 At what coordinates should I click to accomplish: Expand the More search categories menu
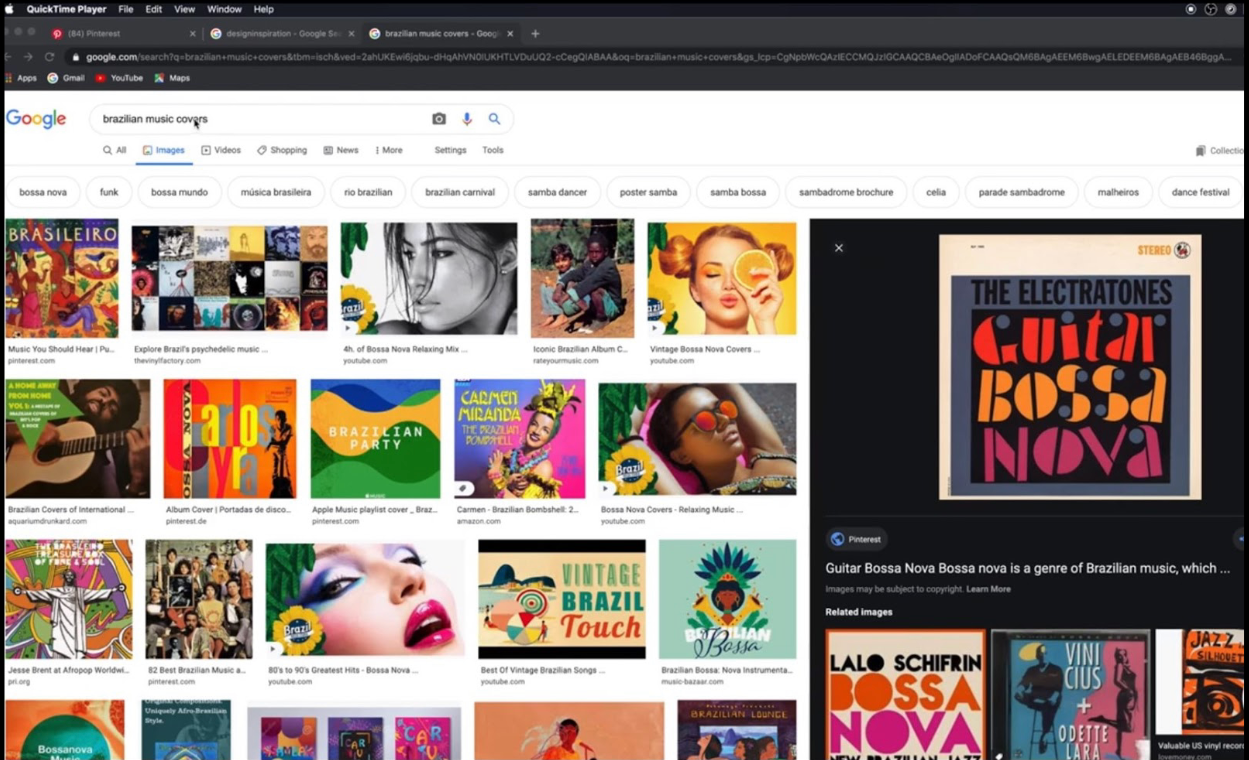(x=388, y=150)
